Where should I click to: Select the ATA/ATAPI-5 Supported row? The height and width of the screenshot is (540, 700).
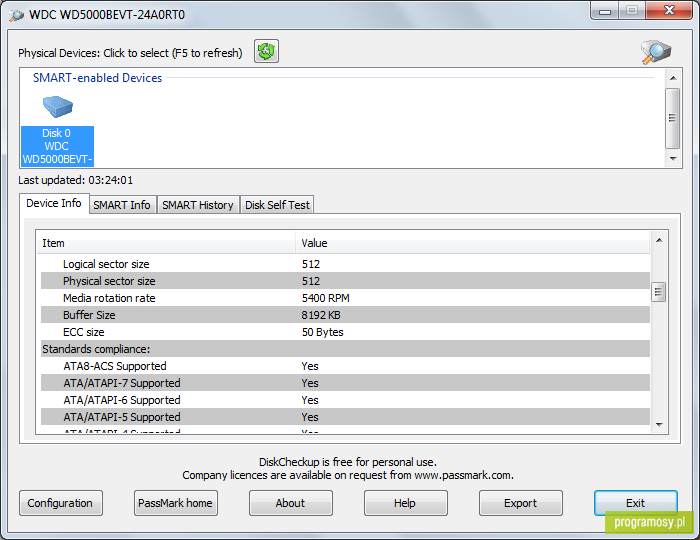(345, 417)
